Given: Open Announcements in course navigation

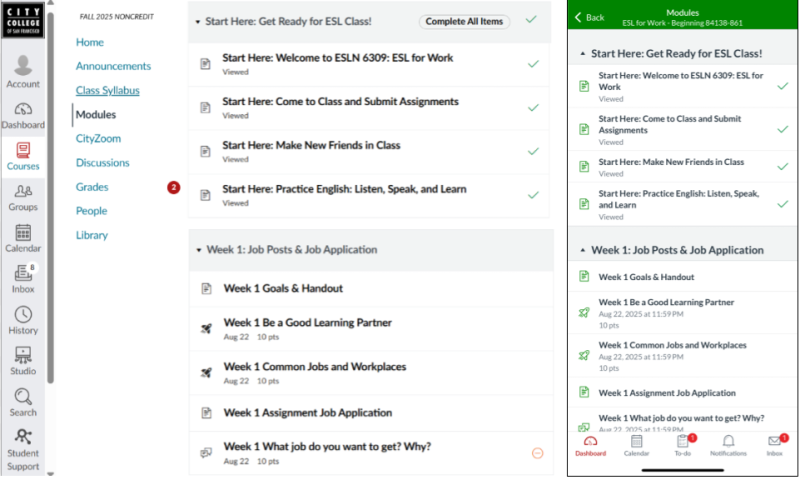Looking at the screenshot, I should [x=113, y=66].
